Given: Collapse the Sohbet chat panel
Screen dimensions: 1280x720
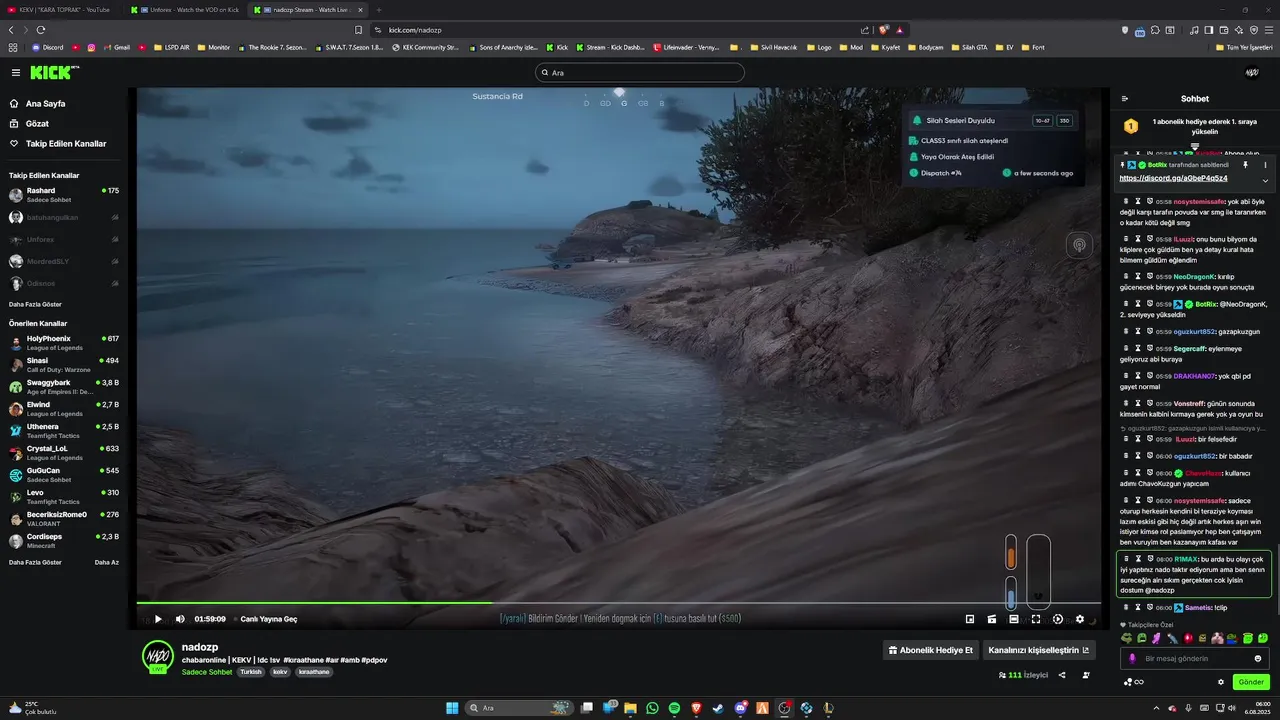Looking at the screenshot, I should (1125, 98).
